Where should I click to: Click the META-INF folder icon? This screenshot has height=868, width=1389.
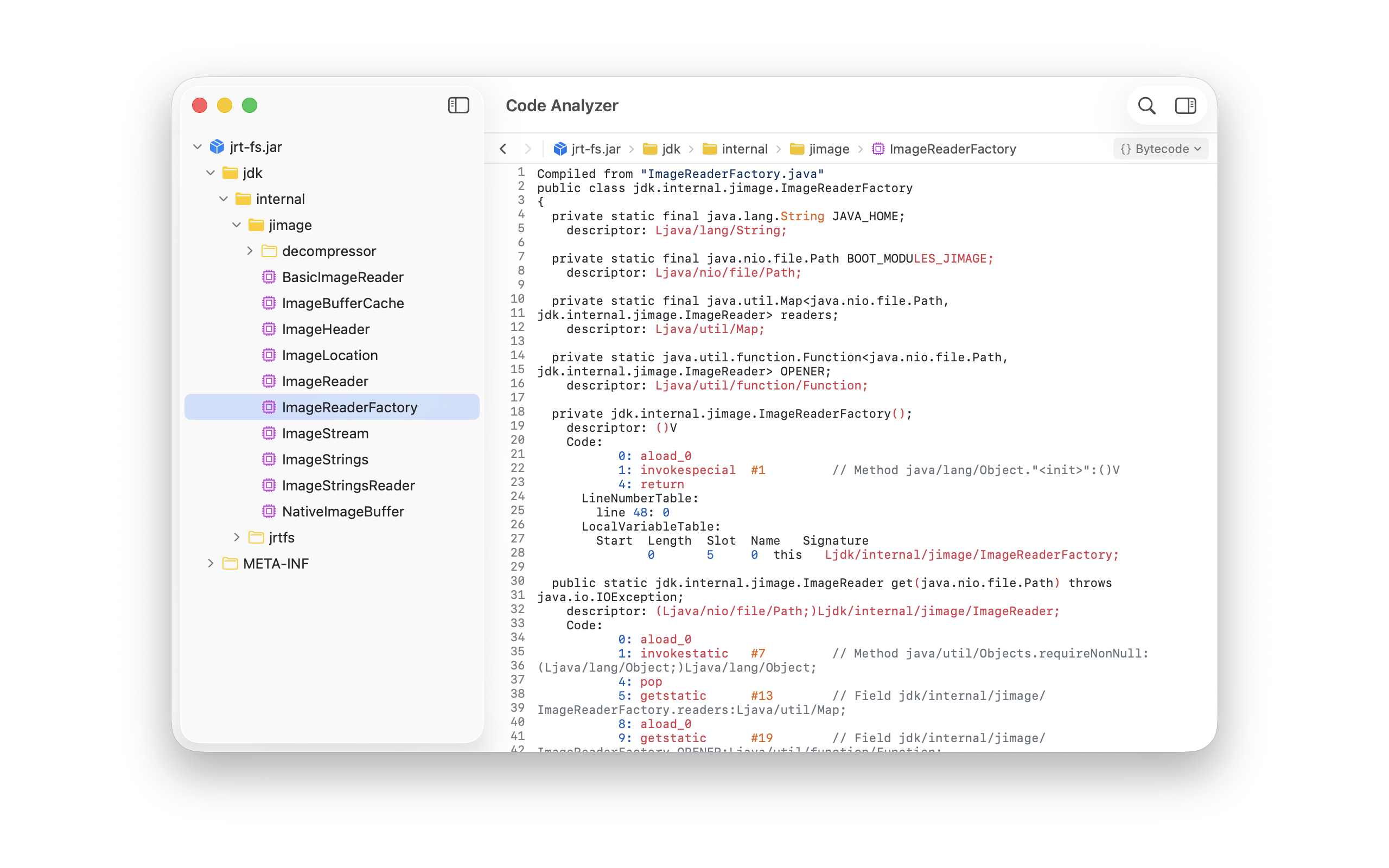[x=230, y=564]
